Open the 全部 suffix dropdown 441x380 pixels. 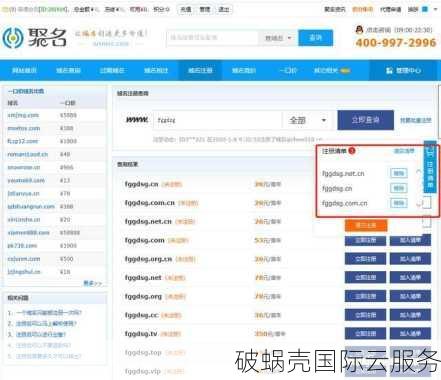pos(307,120)
